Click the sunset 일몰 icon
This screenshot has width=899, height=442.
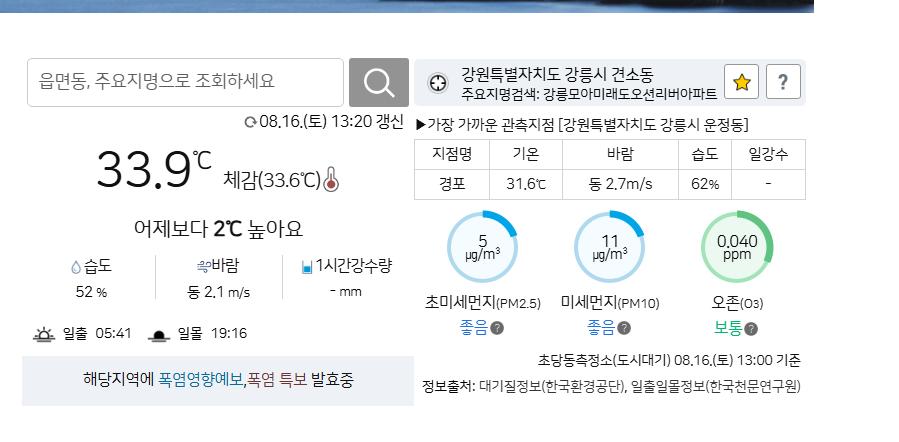point(159,335)
